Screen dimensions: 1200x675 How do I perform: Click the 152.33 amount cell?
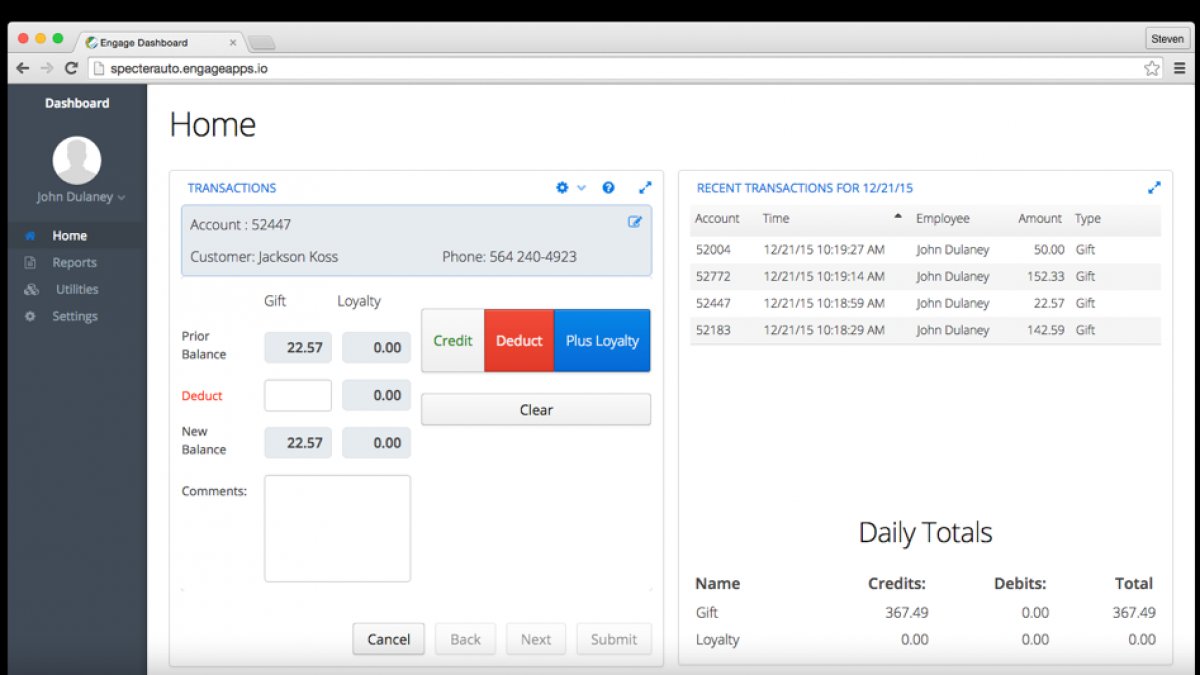[x=1044, y=277]
